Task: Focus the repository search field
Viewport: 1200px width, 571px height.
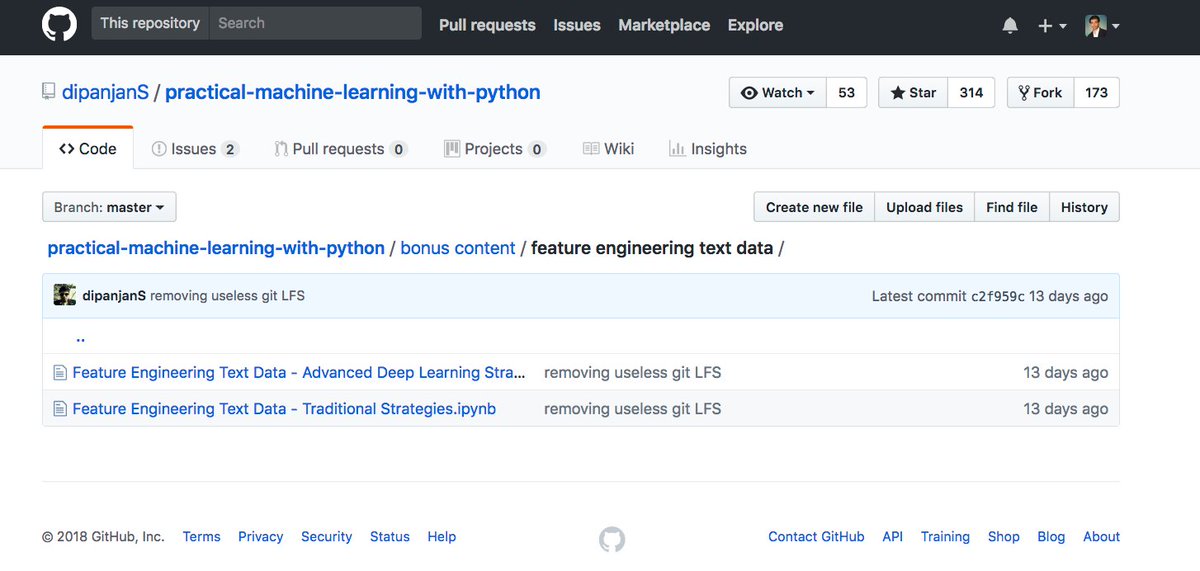Action: coord(314,23)
